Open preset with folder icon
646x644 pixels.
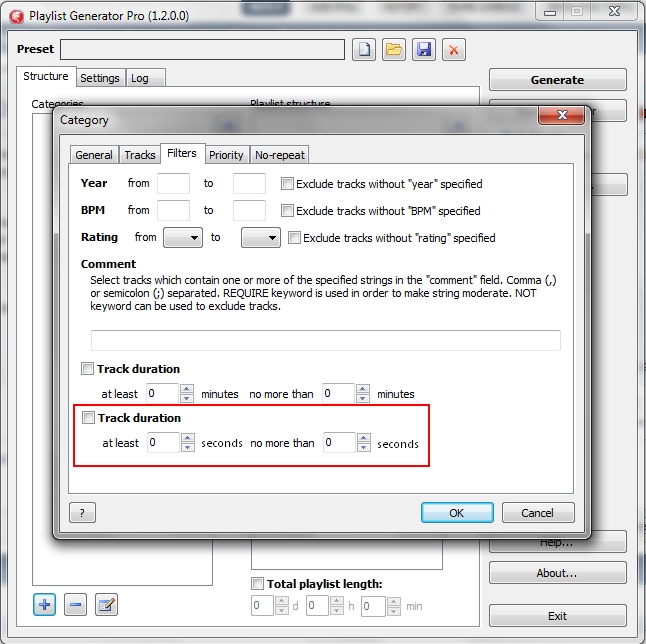(x=394, y=50)
